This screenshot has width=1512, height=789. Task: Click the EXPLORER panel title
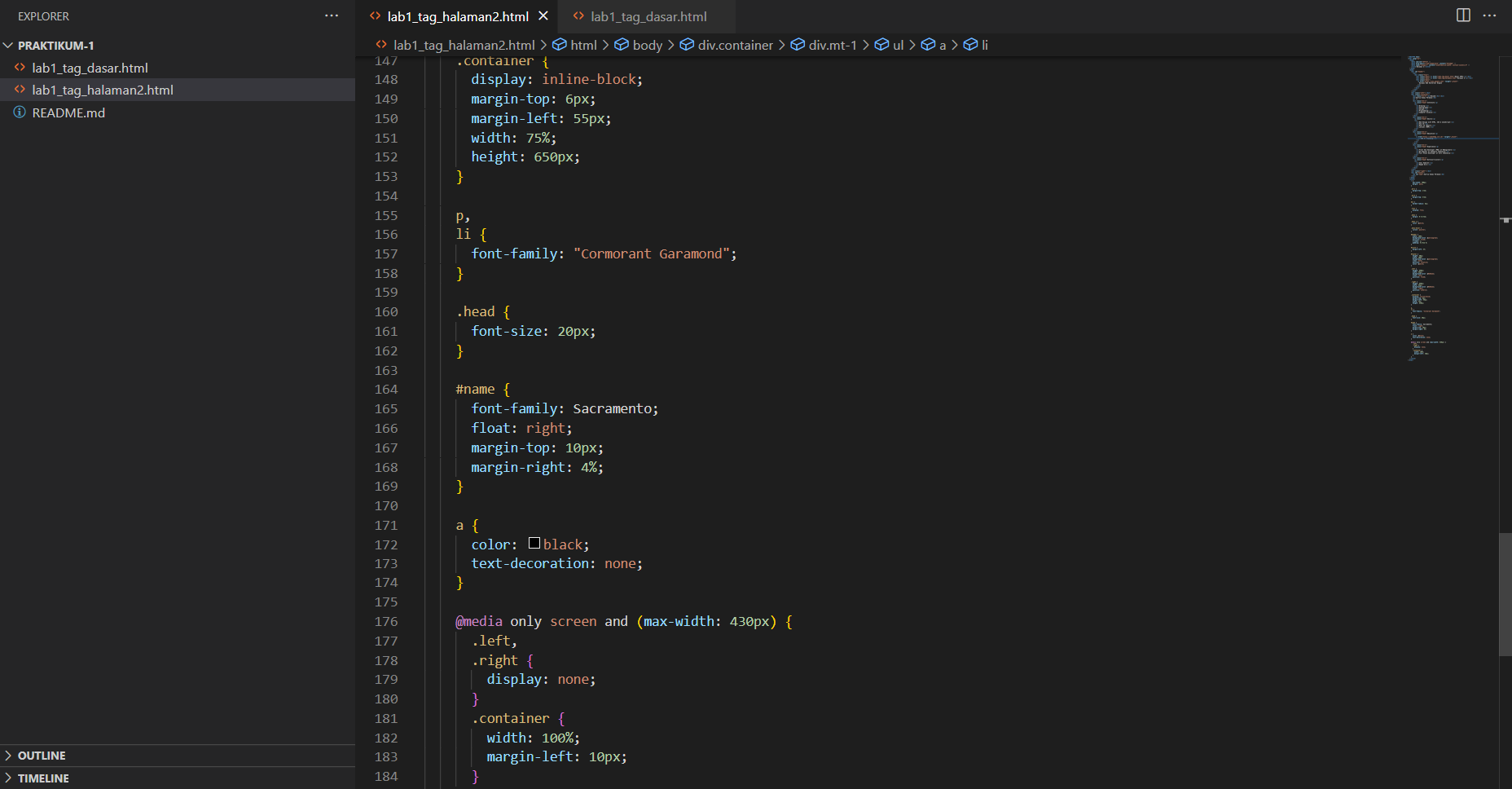tap(44, 16)
